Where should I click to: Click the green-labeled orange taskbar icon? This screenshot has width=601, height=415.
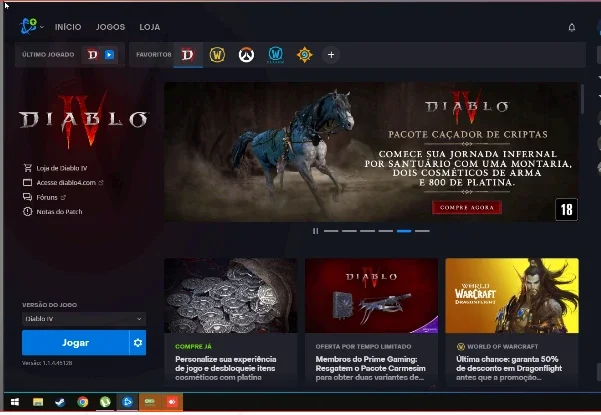149,402
